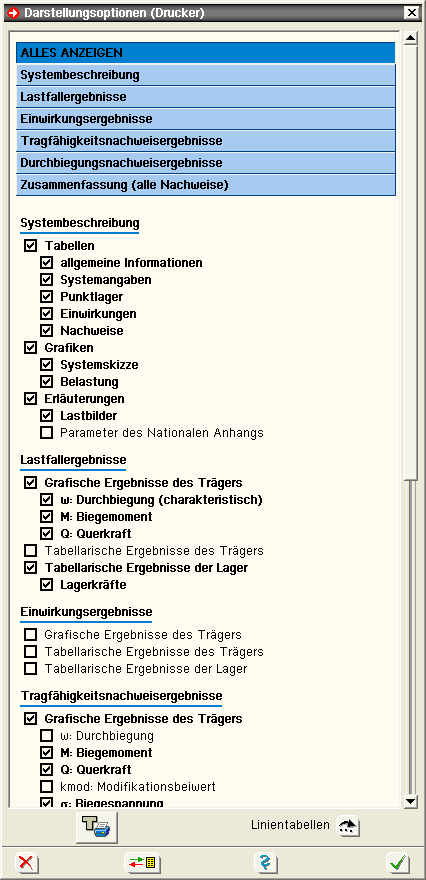Viewport: 426px width, 880px height.
Task: Open the Lastfallergebnisse section tab
Action: 205,97
